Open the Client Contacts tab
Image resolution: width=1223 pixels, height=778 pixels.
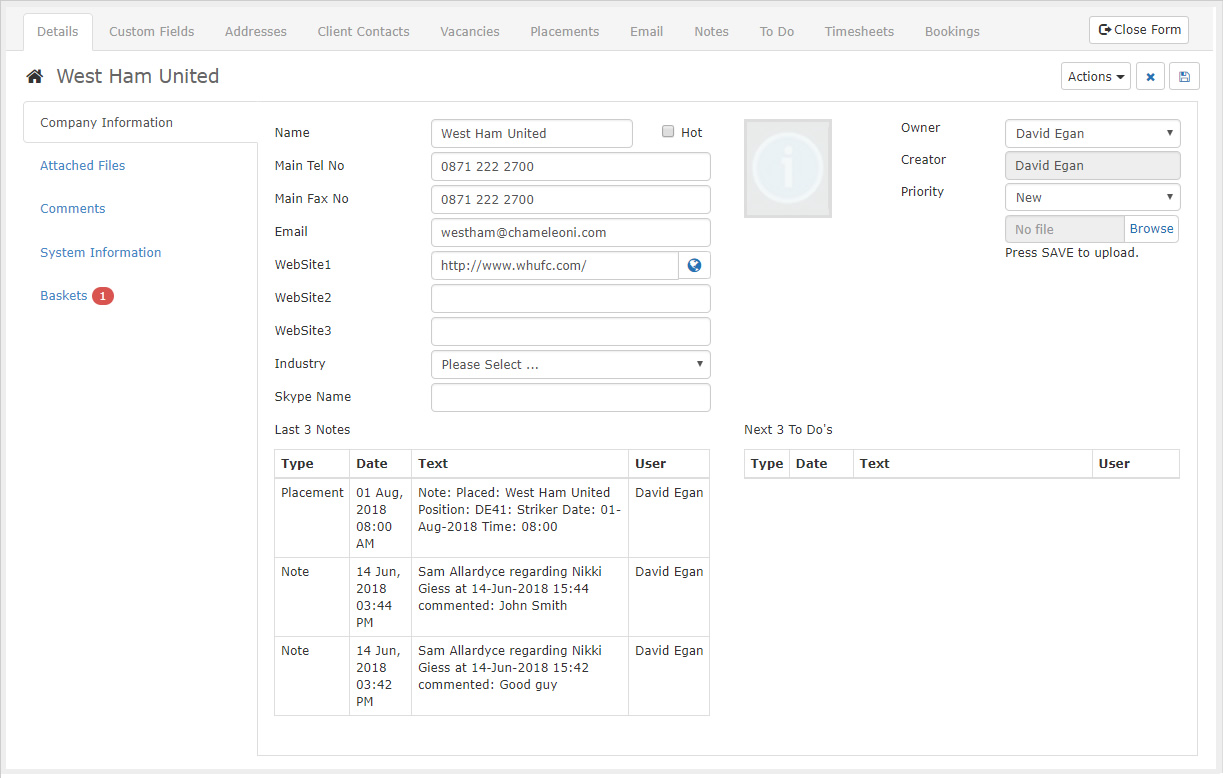pos(364,32)
